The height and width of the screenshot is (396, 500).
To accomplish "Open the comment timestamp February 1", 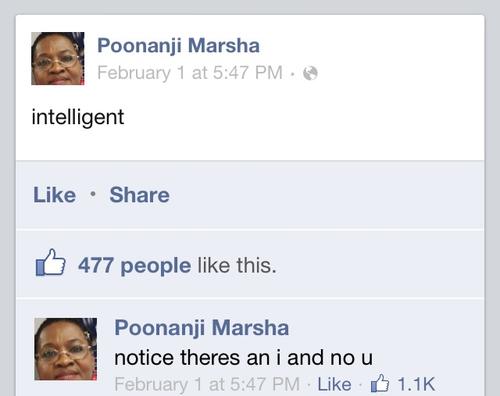I will point(207,384).
